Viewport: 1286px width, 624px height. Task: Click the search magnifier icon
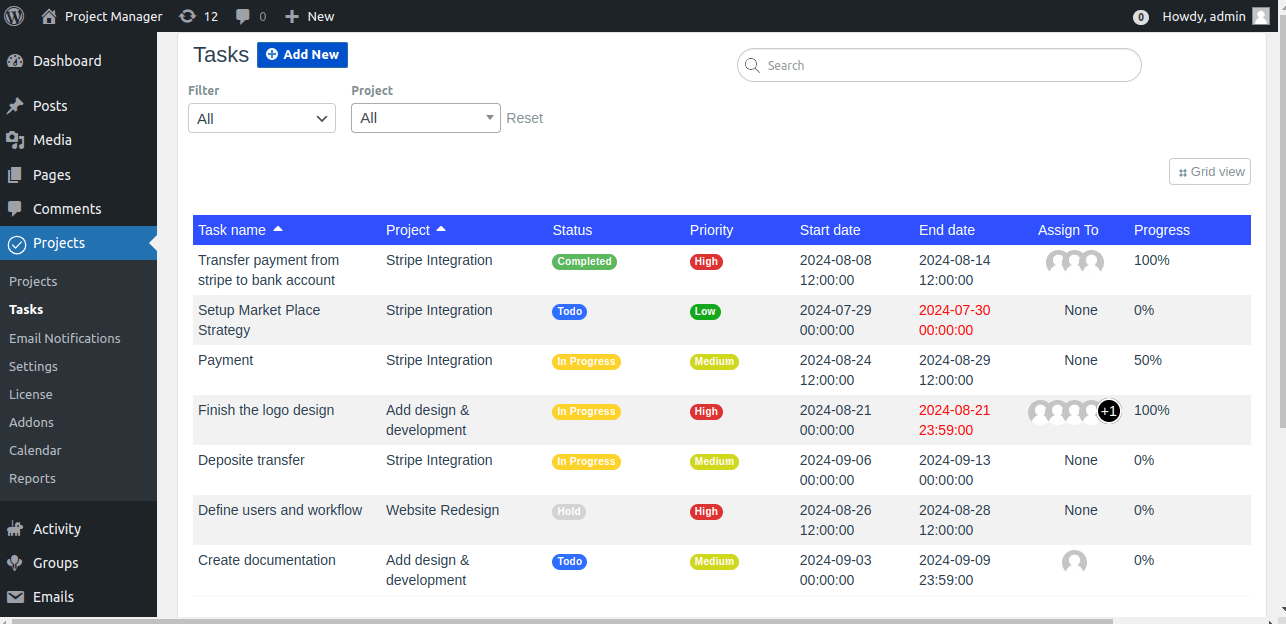(x=753, y=65)
